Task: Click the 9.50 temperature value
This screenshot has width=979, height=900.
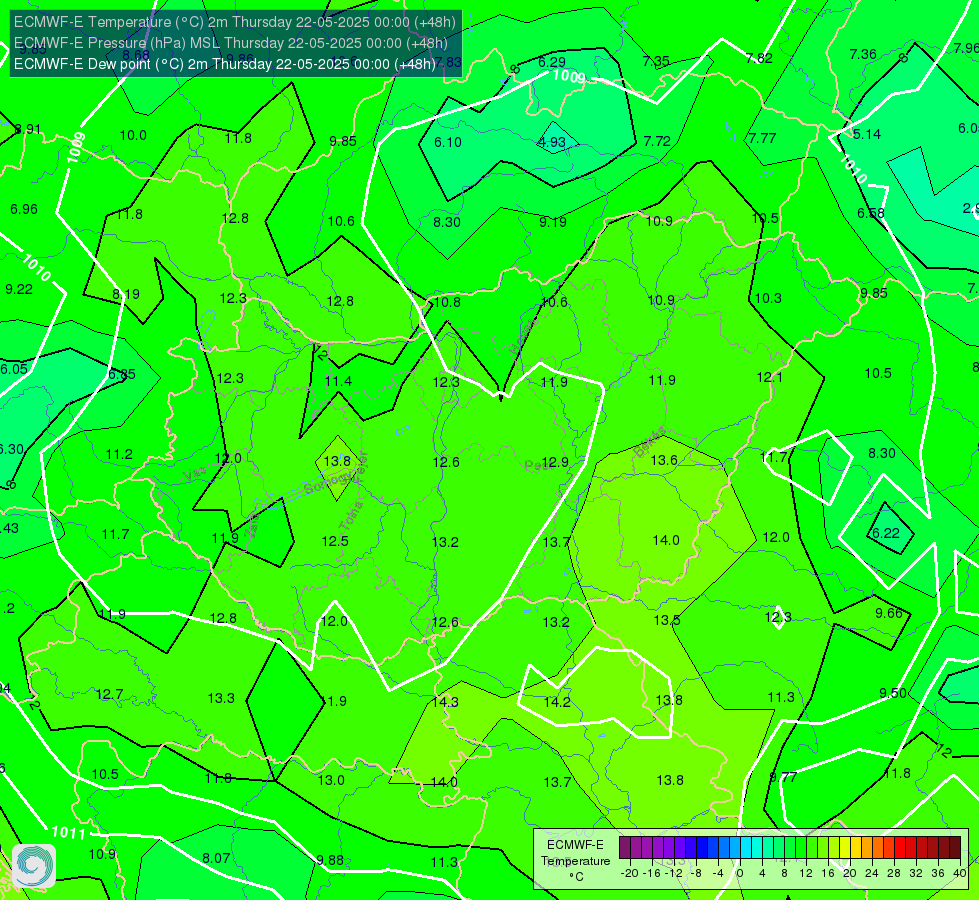Action: click(893, 693)
